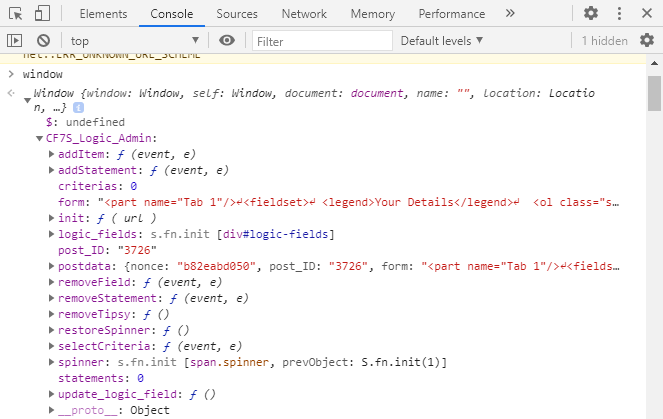Clear the console with the block icon
Image resolution: width=663 pixels, height=419 pixels.
(x=43, y=40)
